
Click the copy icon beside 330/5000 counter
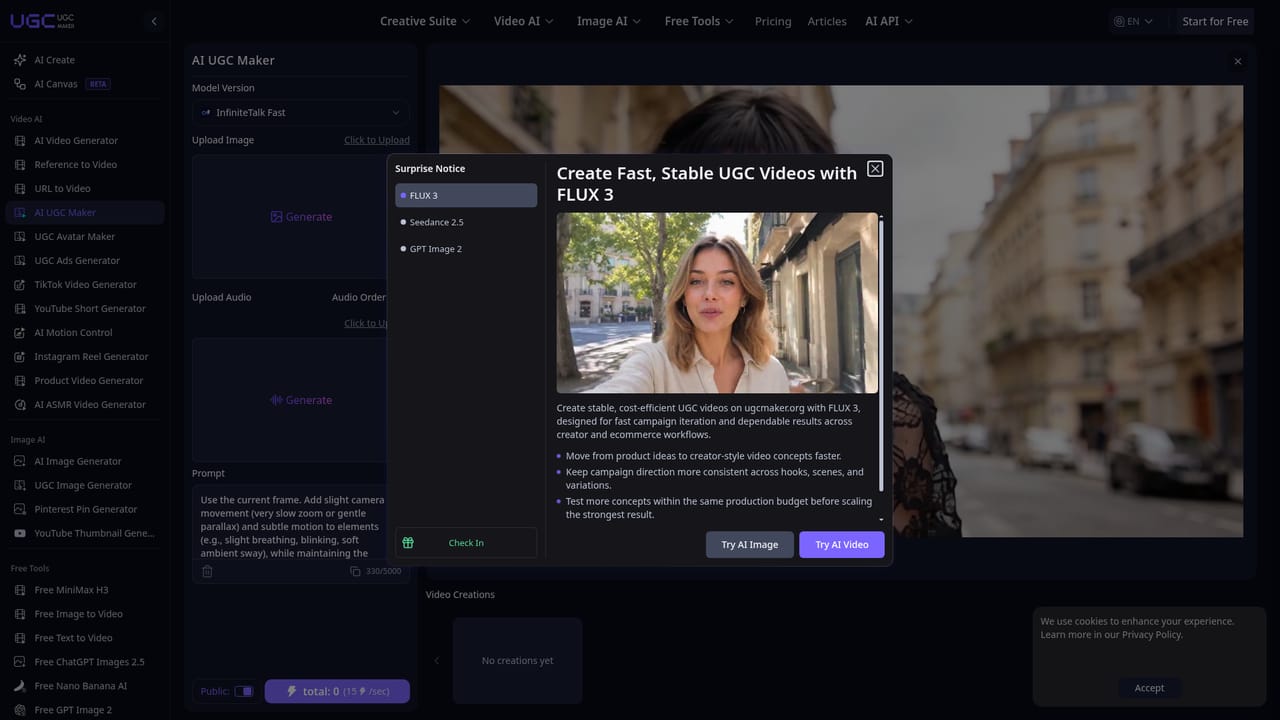point(355,571)
